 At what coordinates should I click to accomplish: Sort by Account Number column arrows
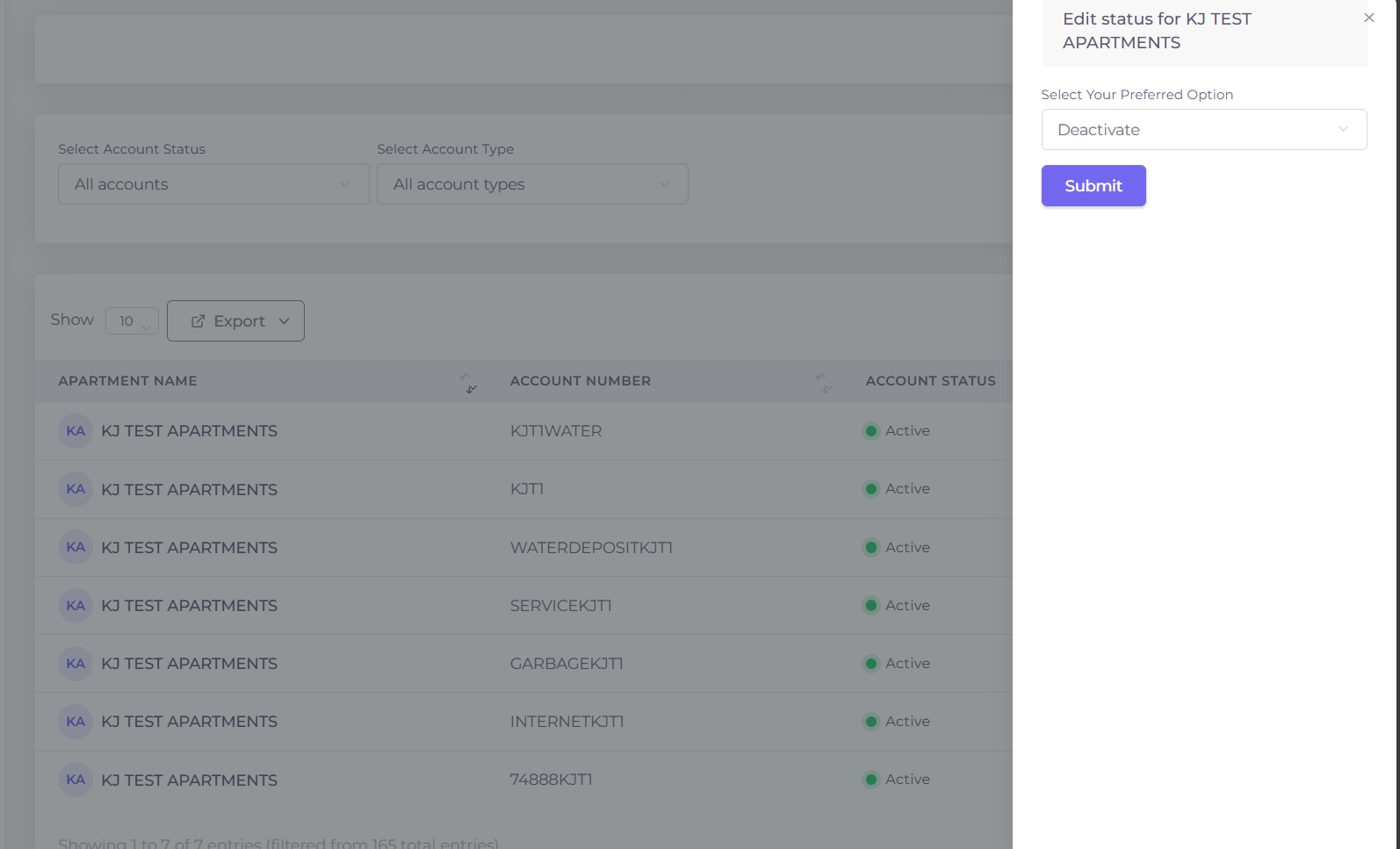(823, 383)
